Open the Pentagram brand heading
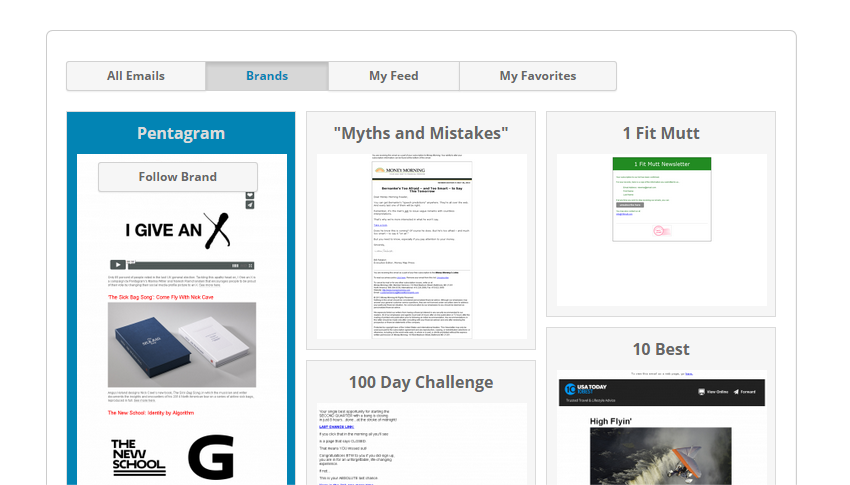The height and width of the screenshot is (485, 850). (181, 133)
